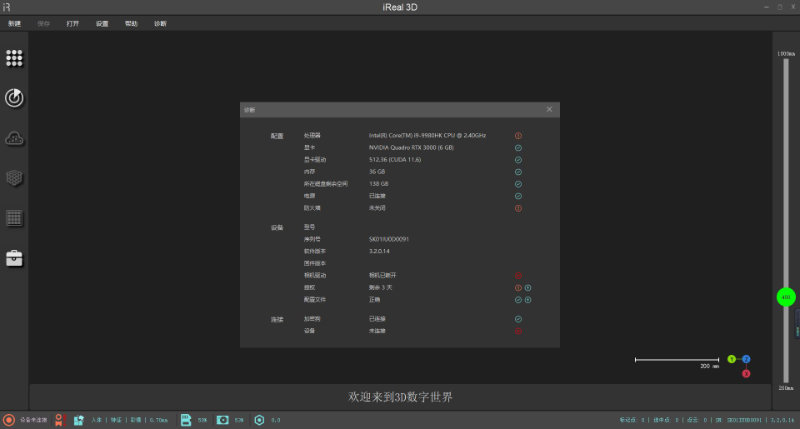This screenshot has width=800, height=429.
Task: Click the device-not-connected record icon in status bar
Action: tap(9, 420)
